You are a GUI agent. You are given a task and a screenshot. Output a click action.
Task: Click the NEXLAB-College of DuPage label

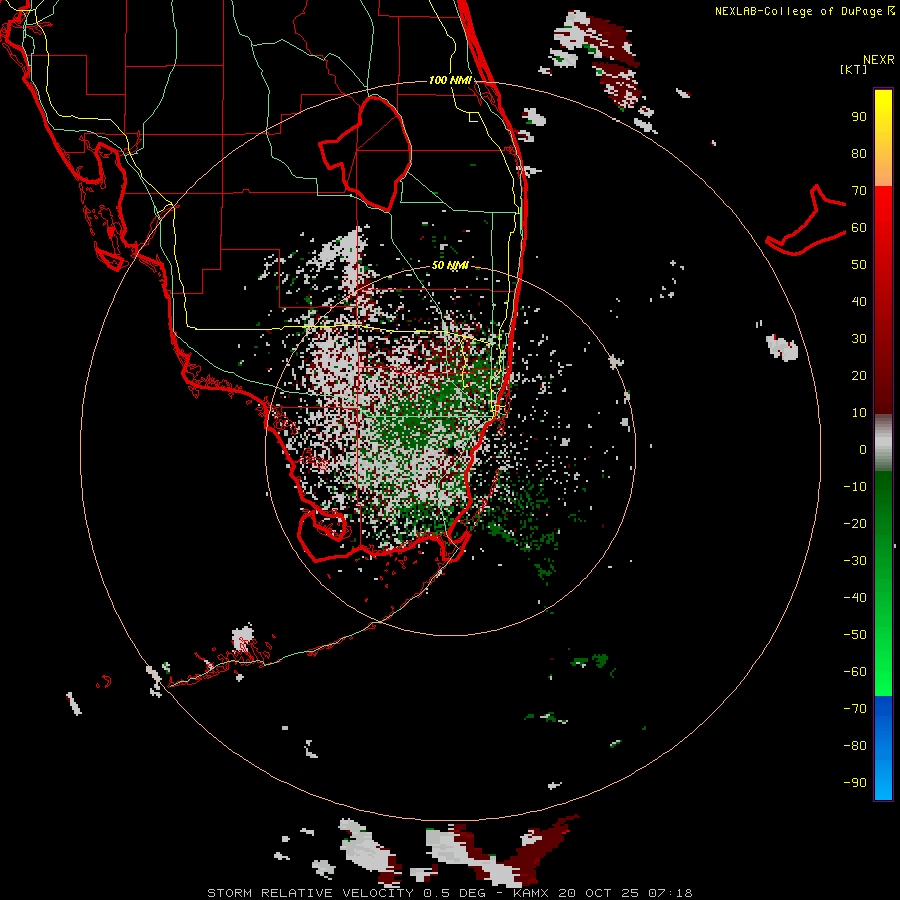coord(801,11)
